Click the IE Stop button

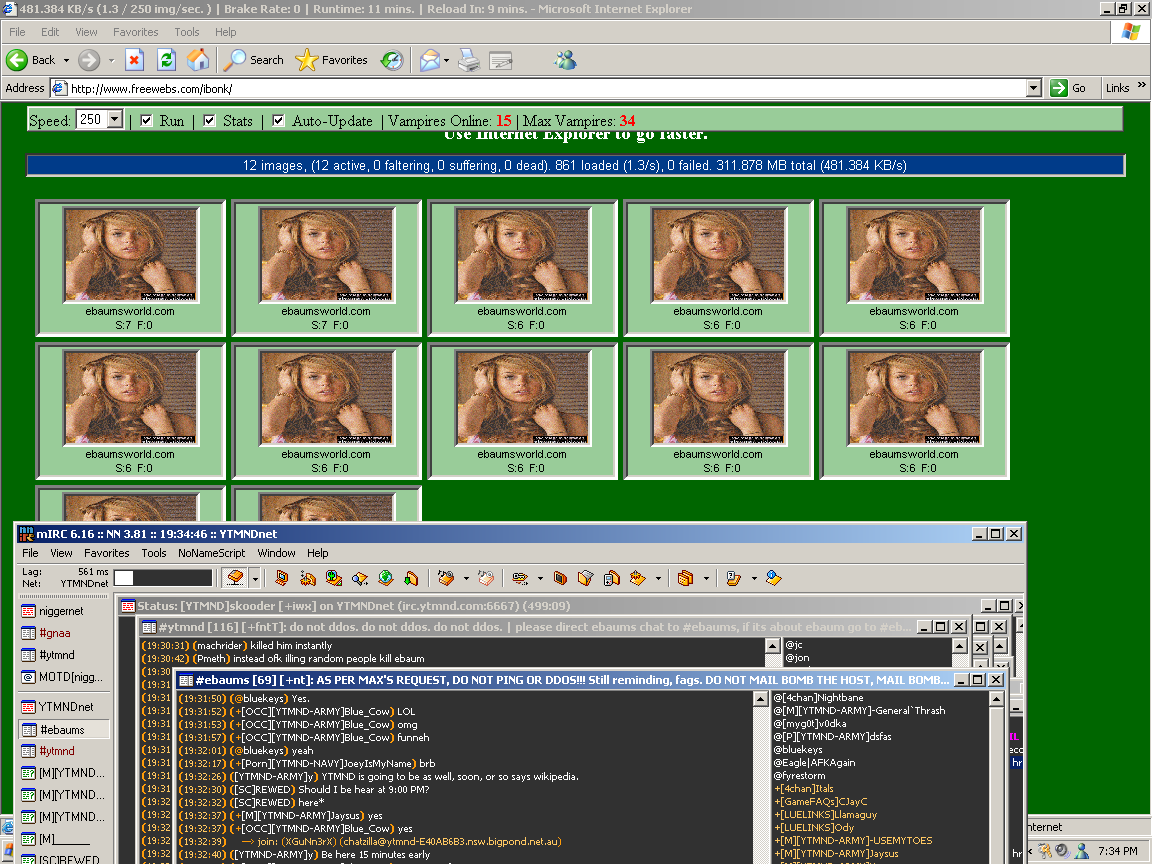click(x=135, y=60)
